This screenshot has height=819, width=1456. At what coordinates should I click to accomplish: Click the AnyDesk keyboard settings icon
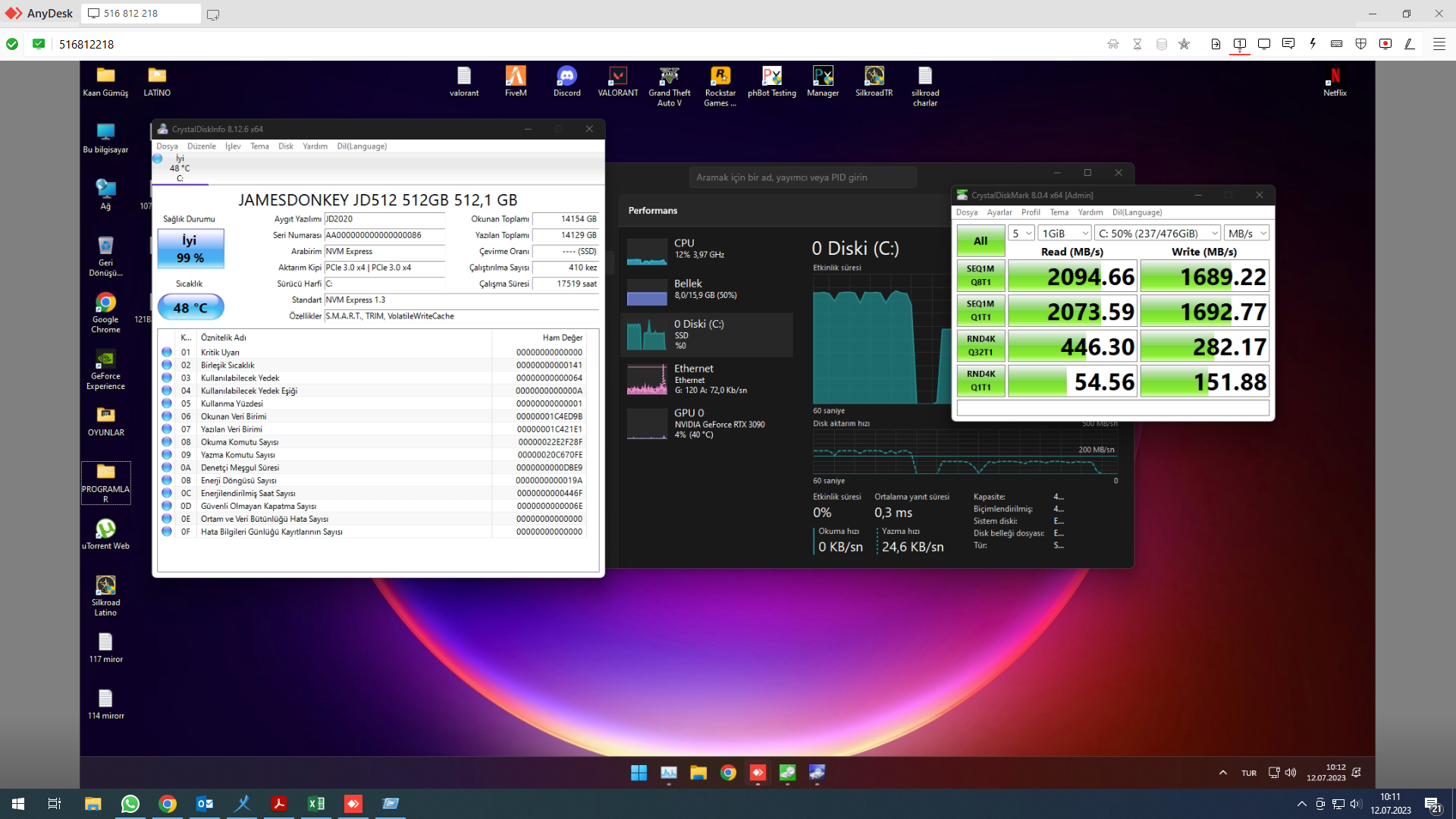coord(1337,44)
